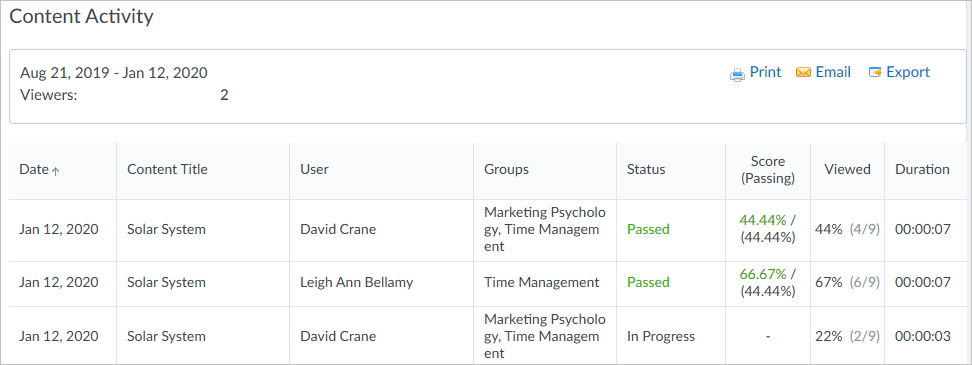Click the printer icon

click(x=737, y=74)
